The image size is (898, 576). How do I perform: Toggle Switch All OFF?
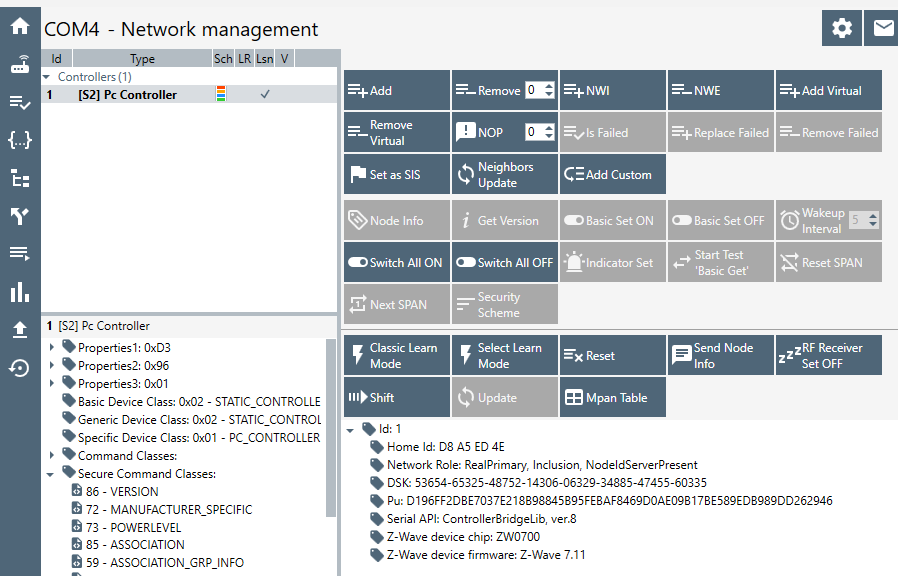click(x=505, y=263)
